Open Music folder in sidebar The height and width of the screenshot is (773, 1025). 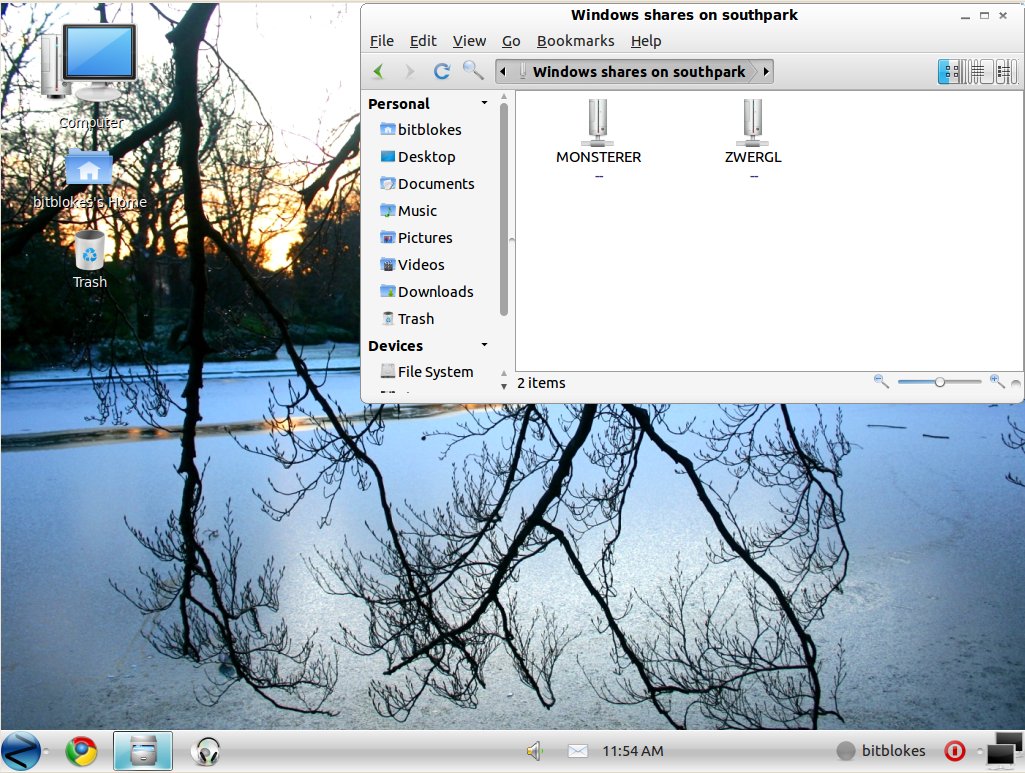coord(409,210)
